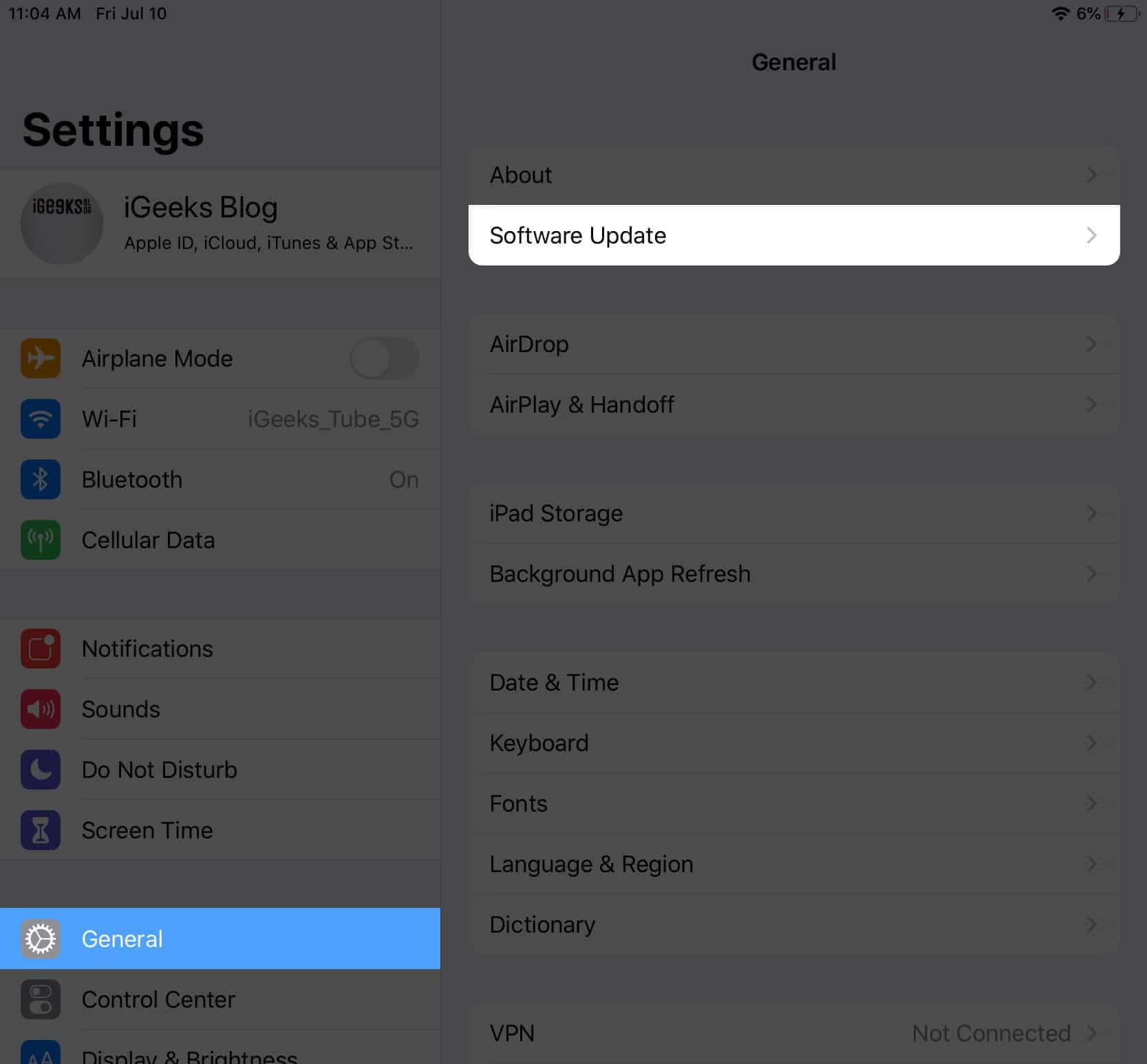Click the iGeeks Blog profile picture
The height and width of the screenshot is (1064, 1147).
click(x=62, y=223)
